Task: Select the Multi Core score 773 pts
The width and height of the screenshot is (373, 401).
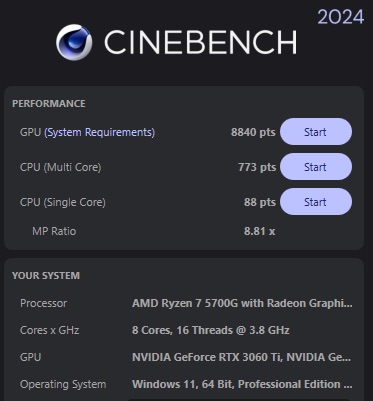Action: [257, 167]
